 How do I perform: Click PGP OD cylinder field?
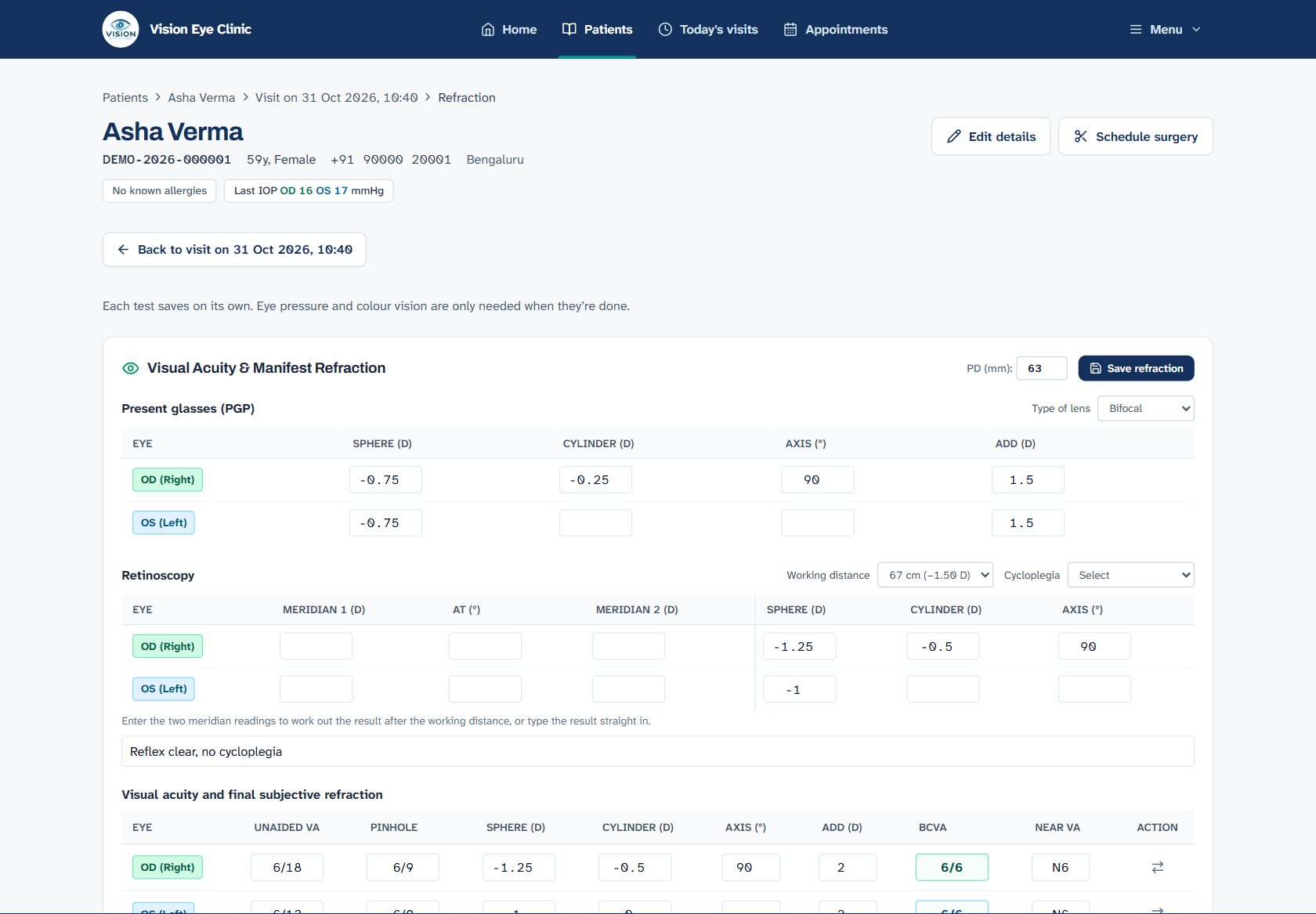(595, 479)
